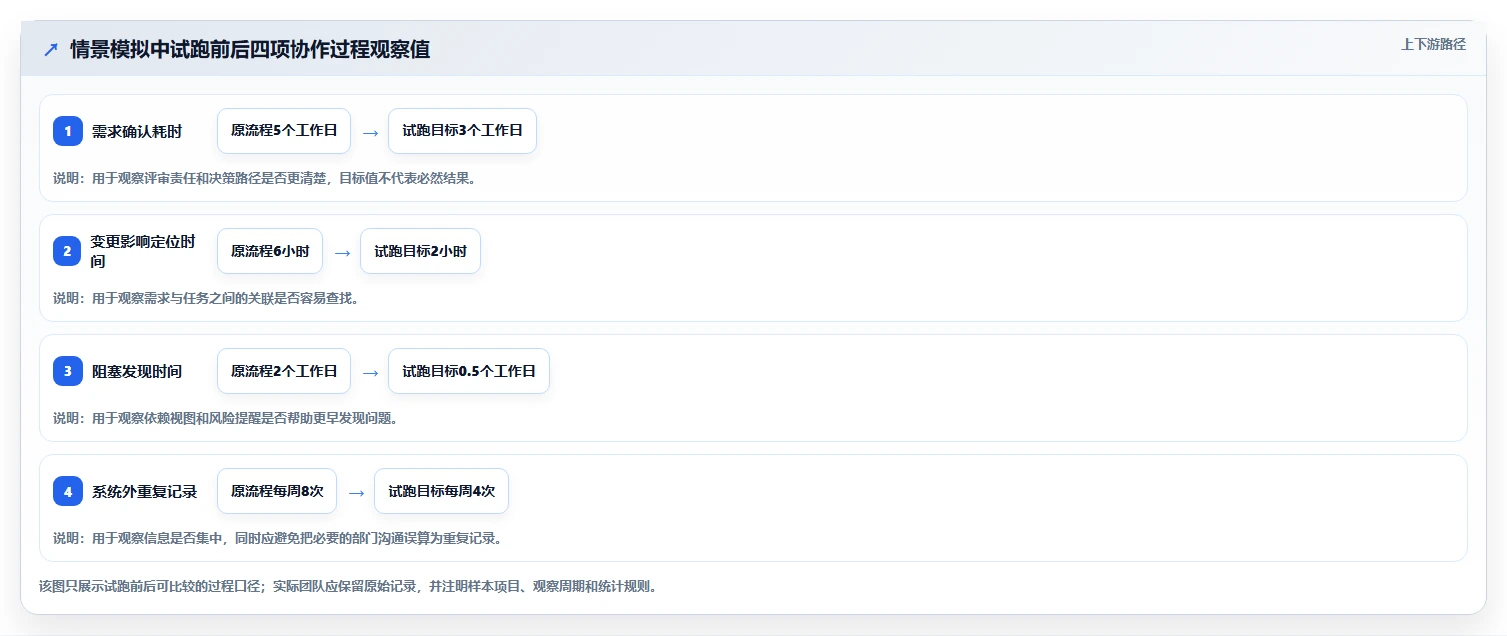Select the 试跑目标3个工作日 chip
Viewport: 1507px width, 636px height.
[x=463, y=131]
